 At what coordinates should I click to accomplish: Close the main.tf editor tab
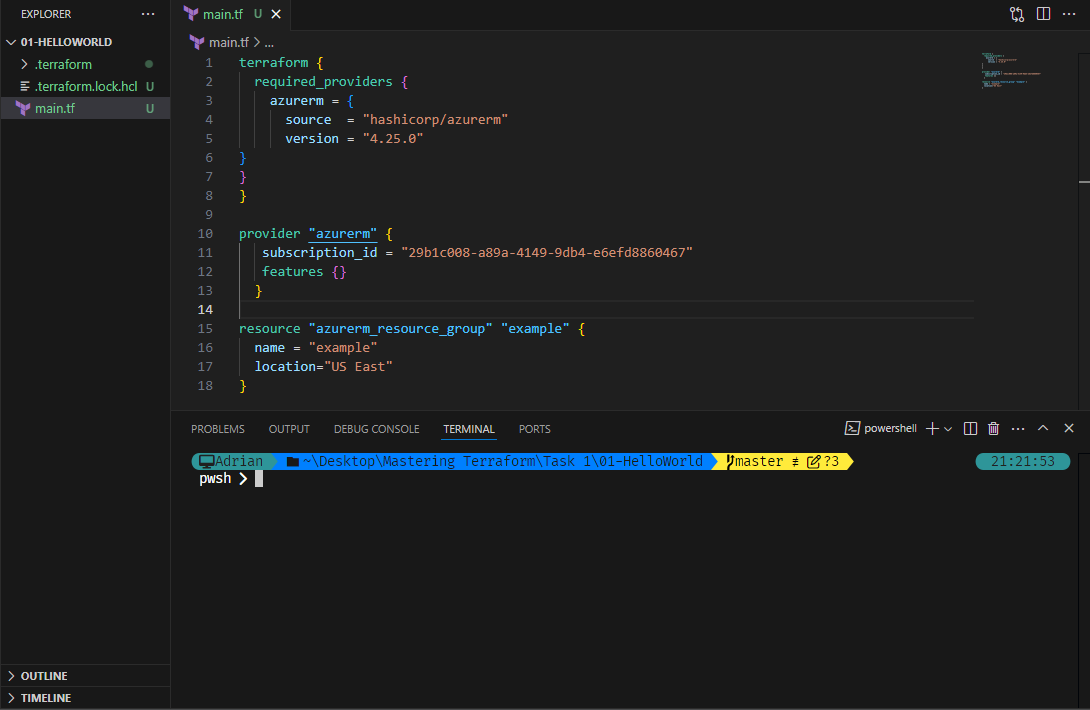(x=276, y=14)
